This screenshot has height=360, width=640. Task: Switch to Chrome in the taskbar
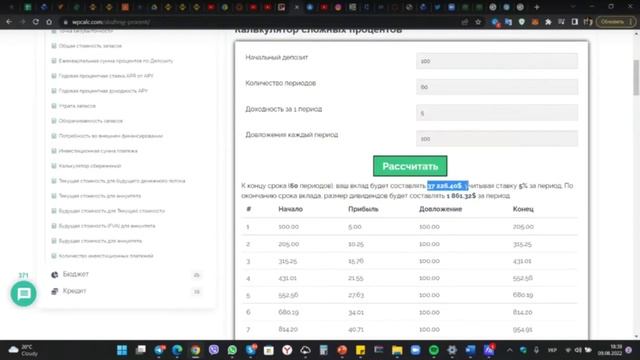196,350
